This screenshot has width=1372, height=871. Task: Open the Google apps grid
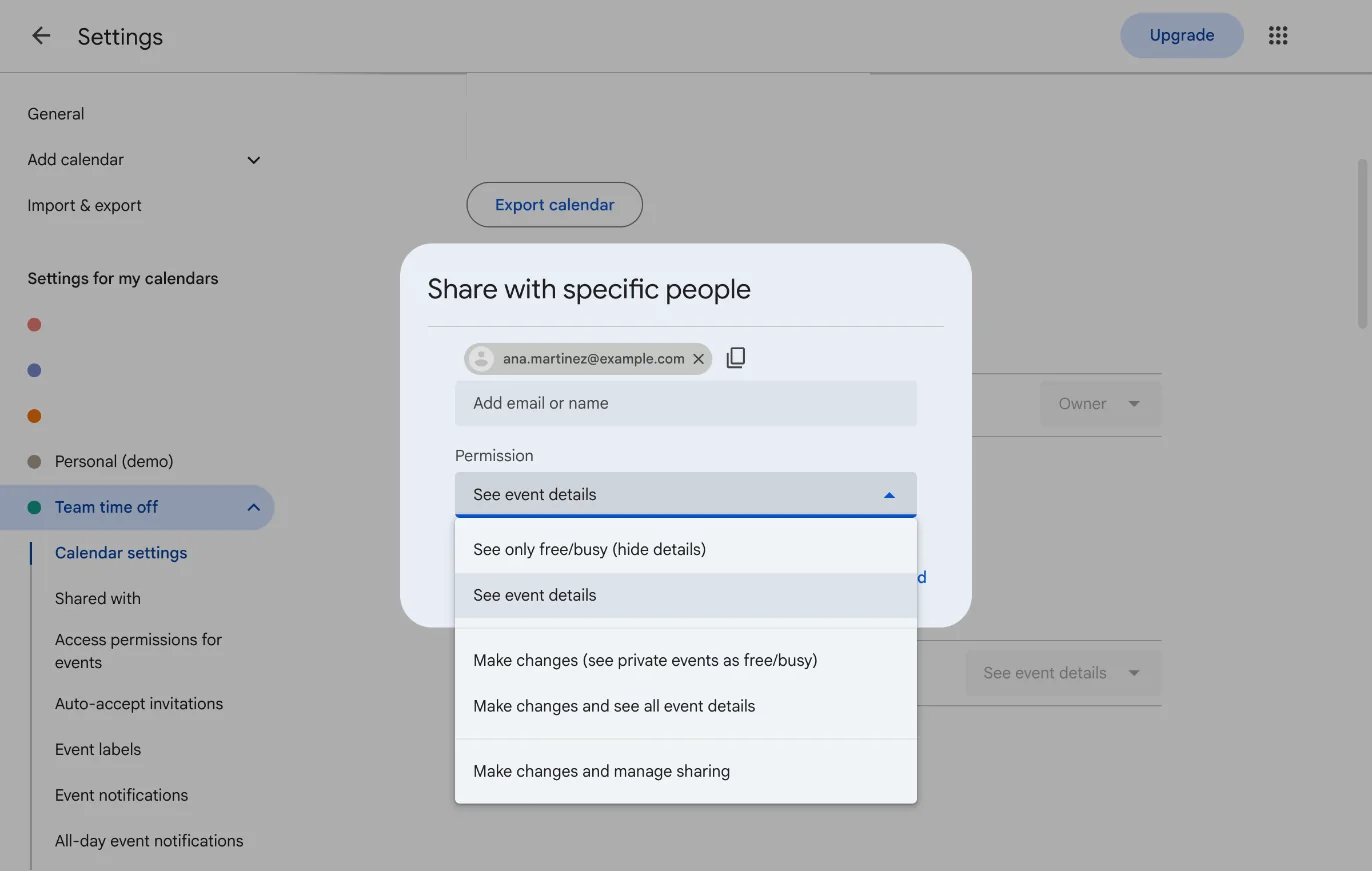[x=1277, y=36]
